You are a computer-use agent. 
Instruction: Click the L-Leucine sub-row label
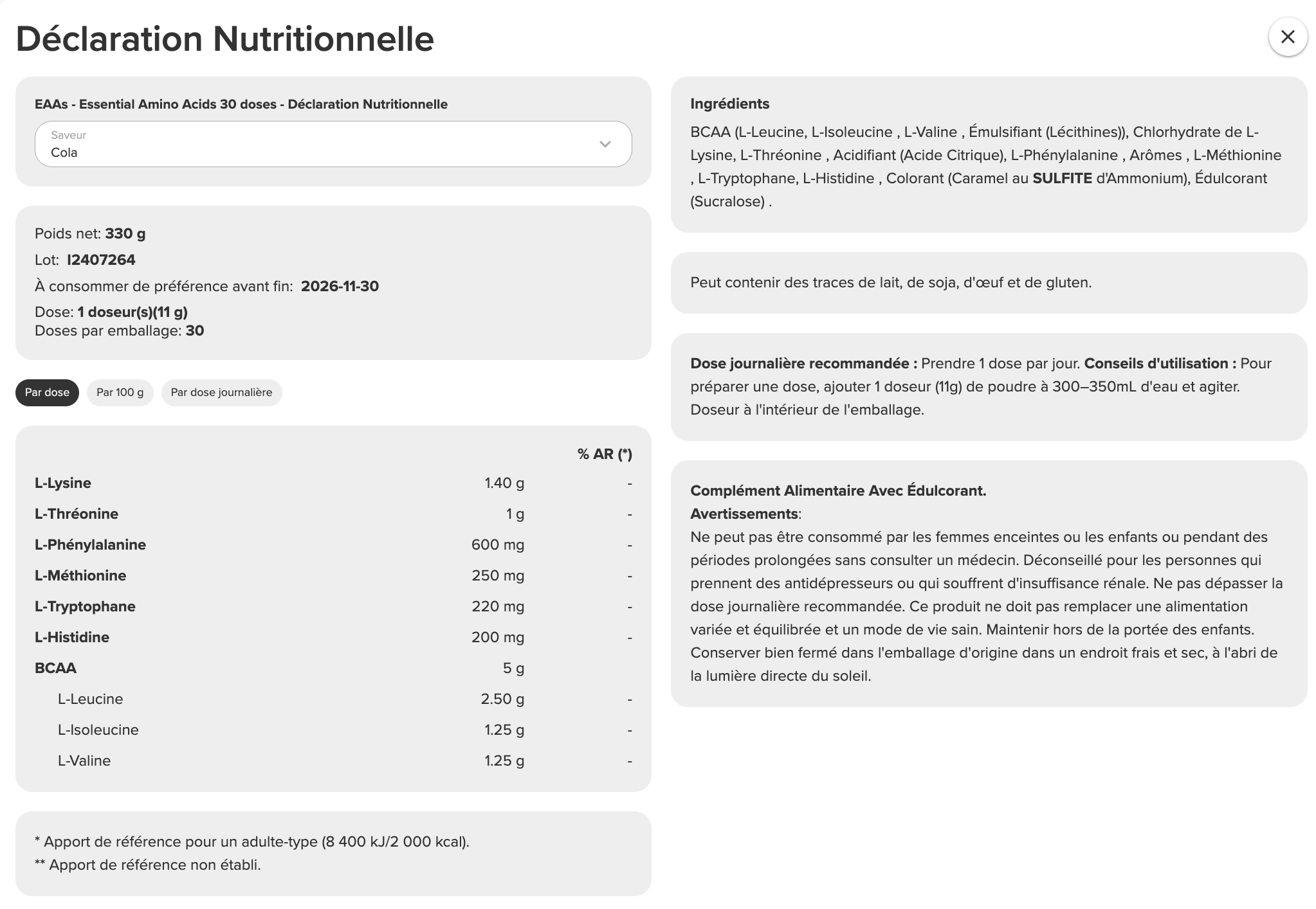(90, 699)
